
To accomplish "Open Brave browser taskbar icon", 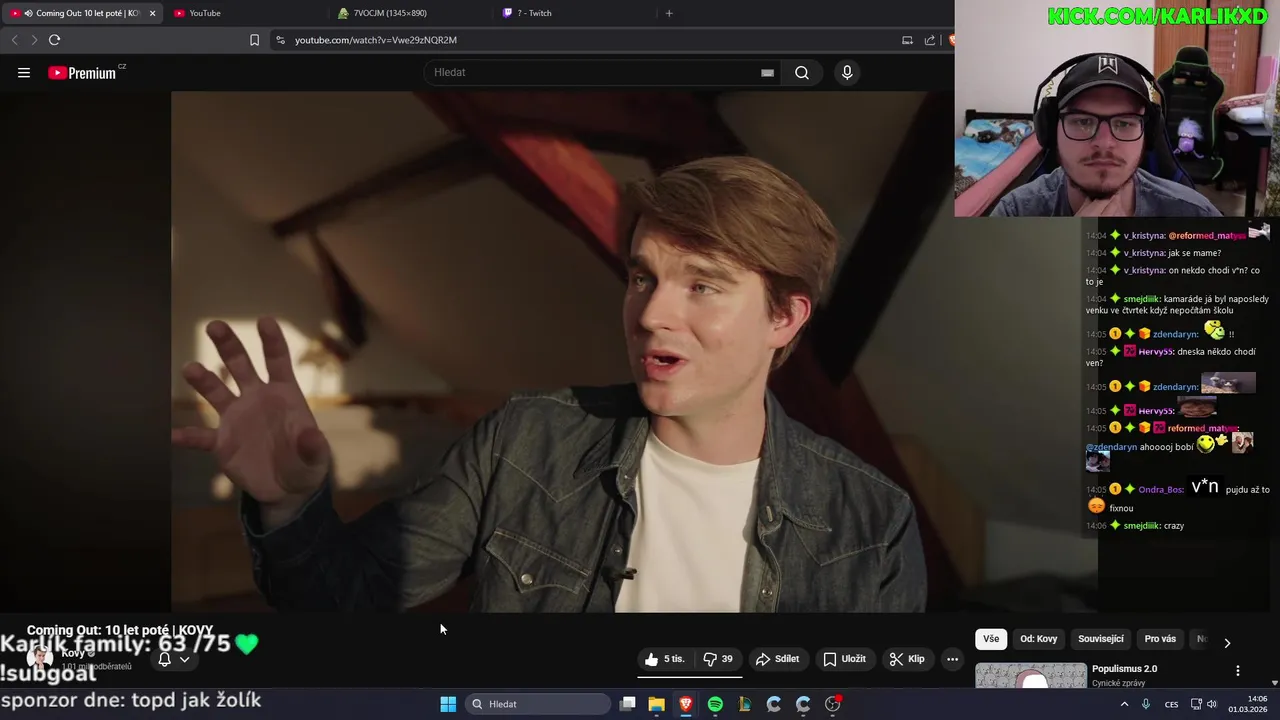I will (x=686, y=704).
